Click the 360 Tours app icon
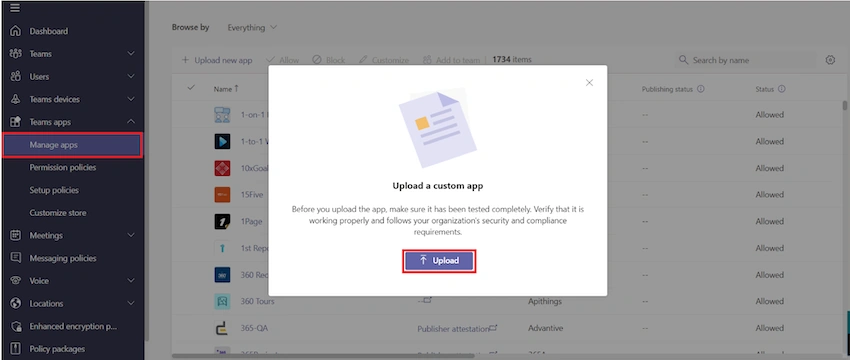The width and height of the screenshot is (850, 360). point(222,301)
